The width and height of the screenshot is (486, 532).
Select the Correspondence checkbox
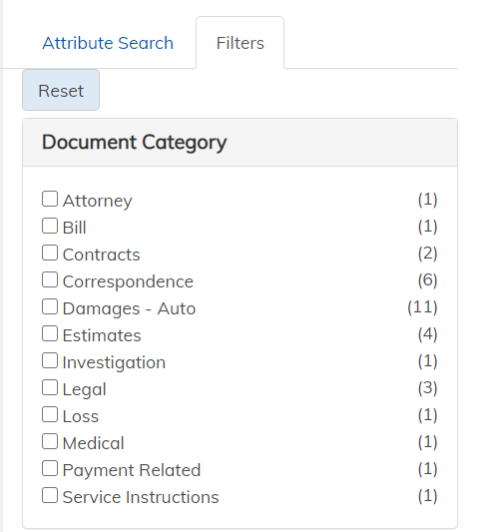[x=50, y=280]
